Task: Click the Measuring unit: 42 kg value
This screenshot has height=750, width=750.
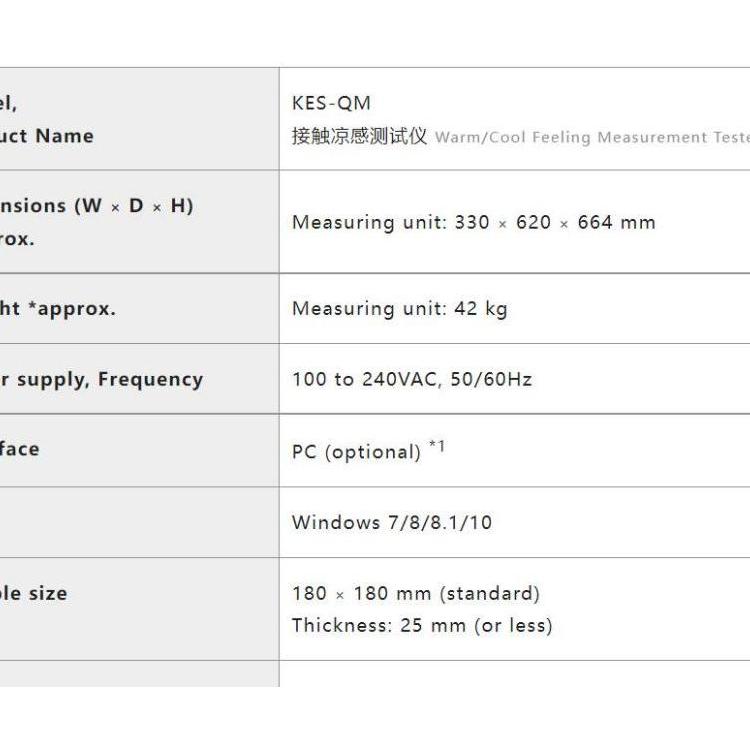Action: [x=400, y=309]
